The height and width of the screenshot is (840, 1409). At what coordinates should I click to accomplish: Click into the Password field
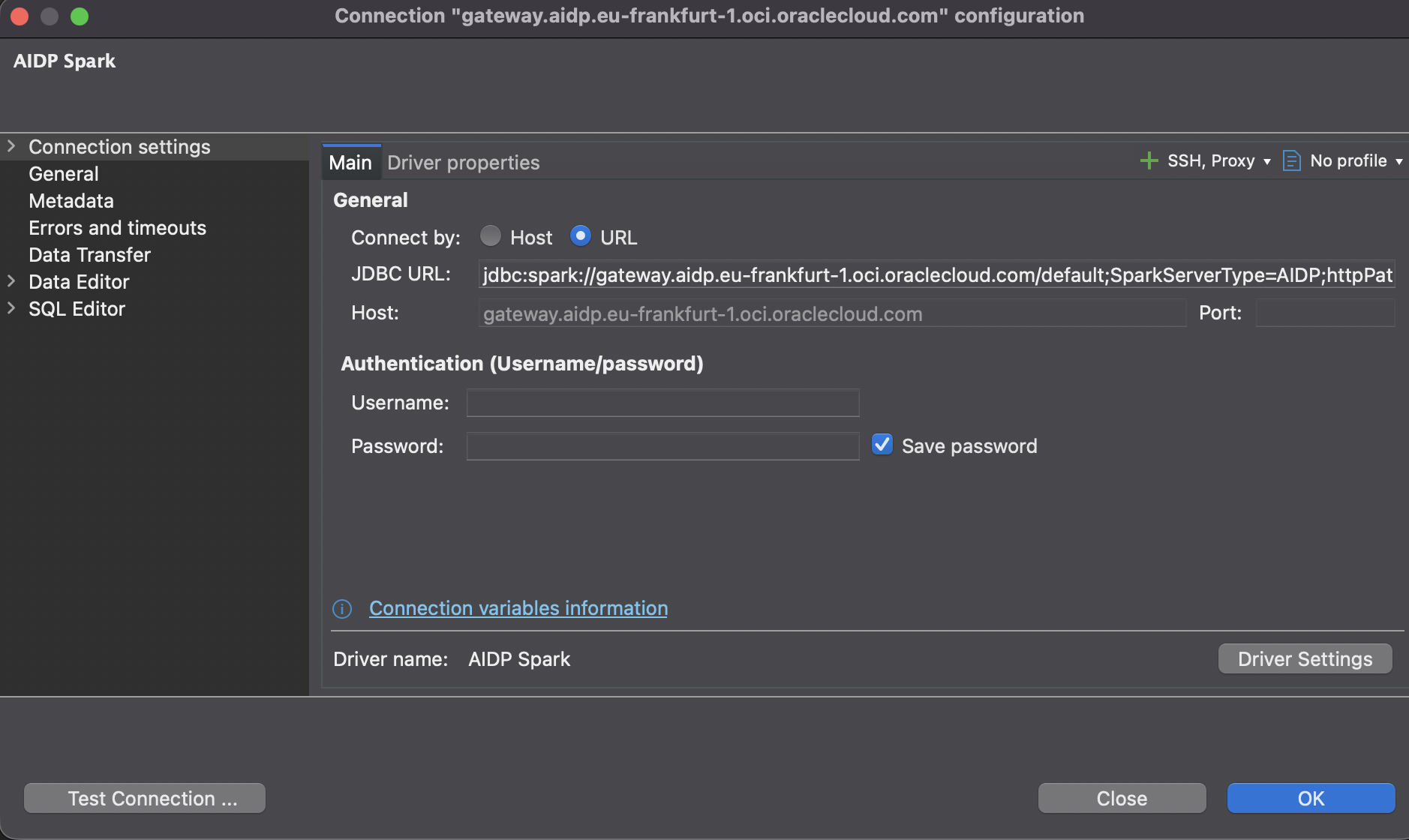coord(662,446)
